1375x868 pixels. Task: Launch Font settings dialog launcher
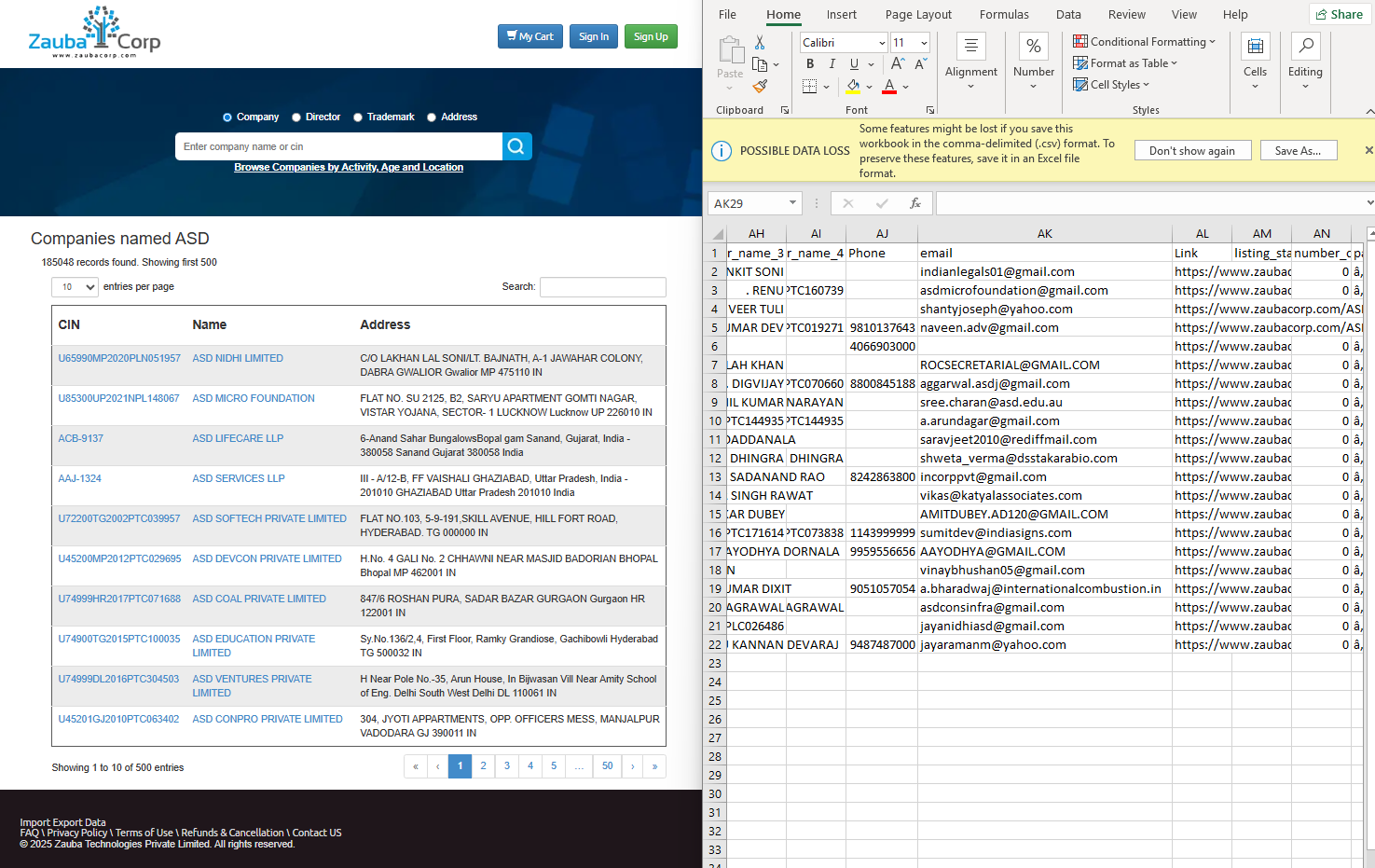point(930,110)
